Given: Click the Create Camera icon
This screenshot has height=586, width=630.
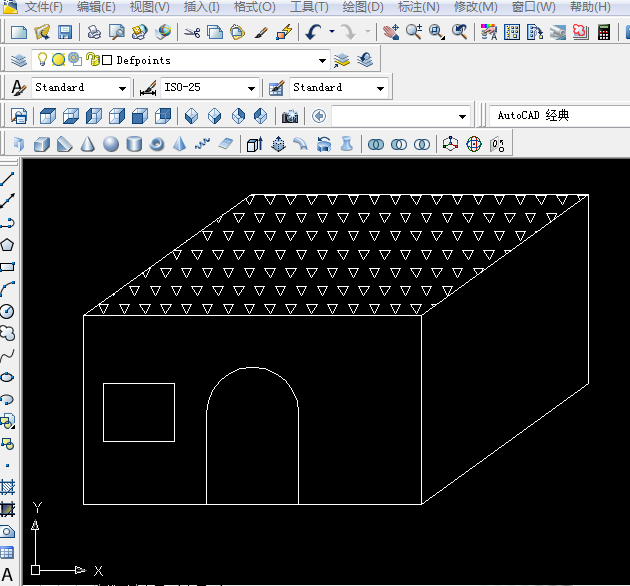Looking at the screenshot, I should pos(290,116).
